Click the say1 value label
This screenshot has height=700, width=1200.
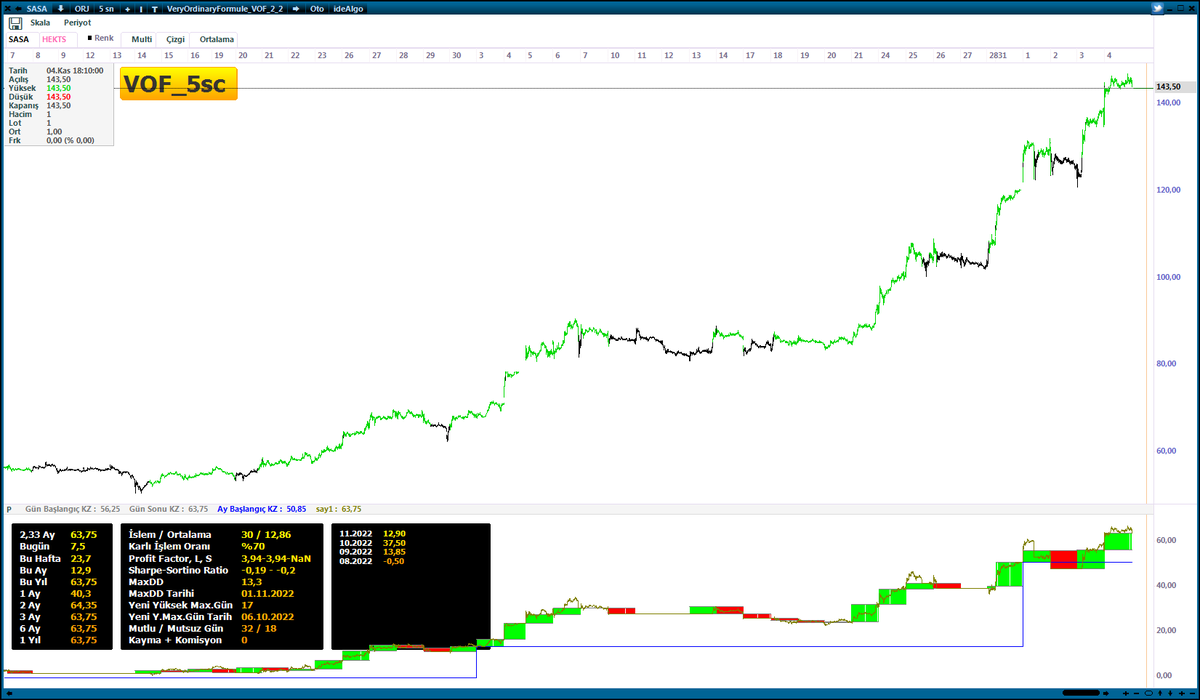pos(339,509)
